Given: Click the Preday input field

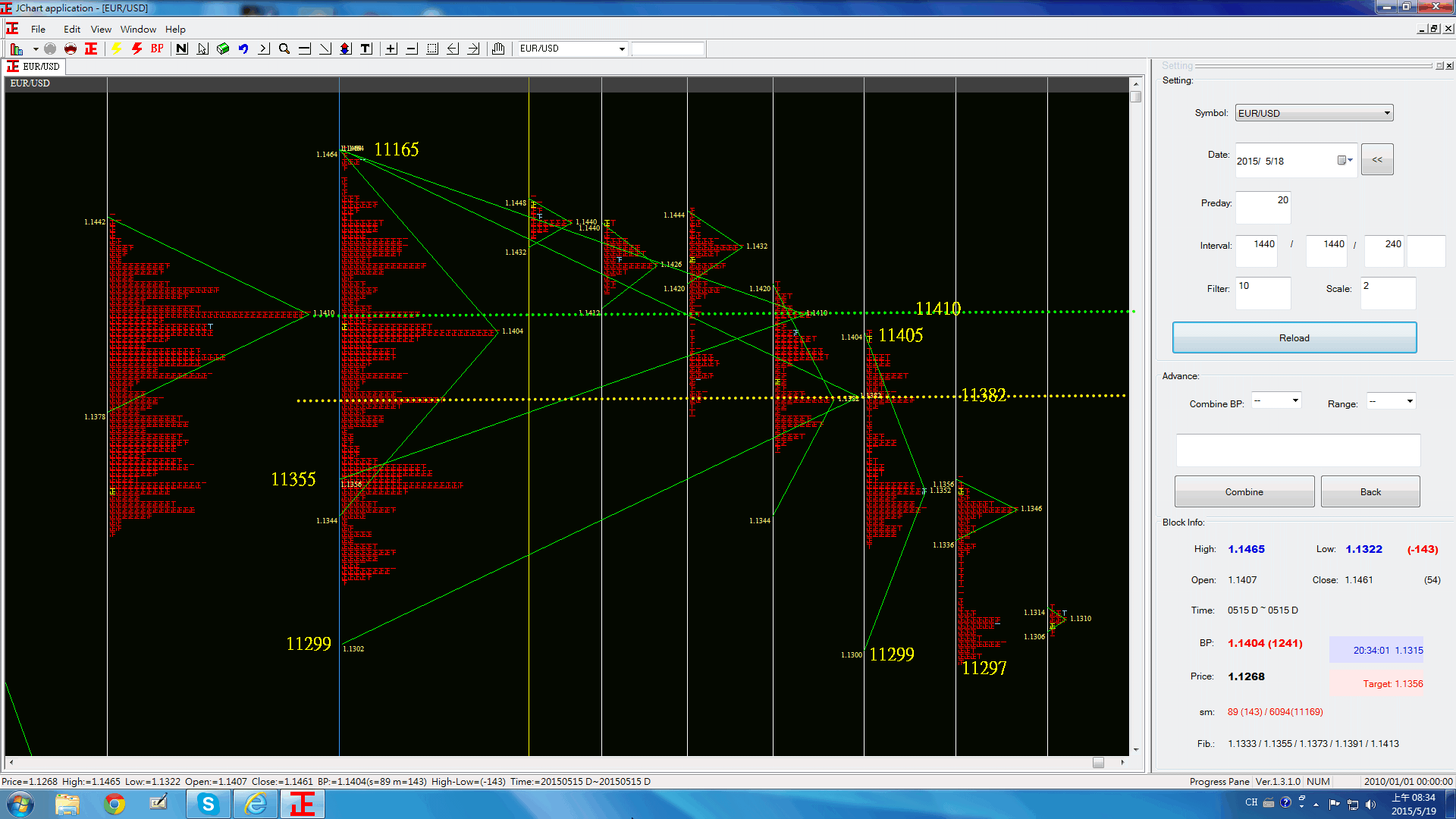Looking at the screenshot, I should click(1263, 207).
